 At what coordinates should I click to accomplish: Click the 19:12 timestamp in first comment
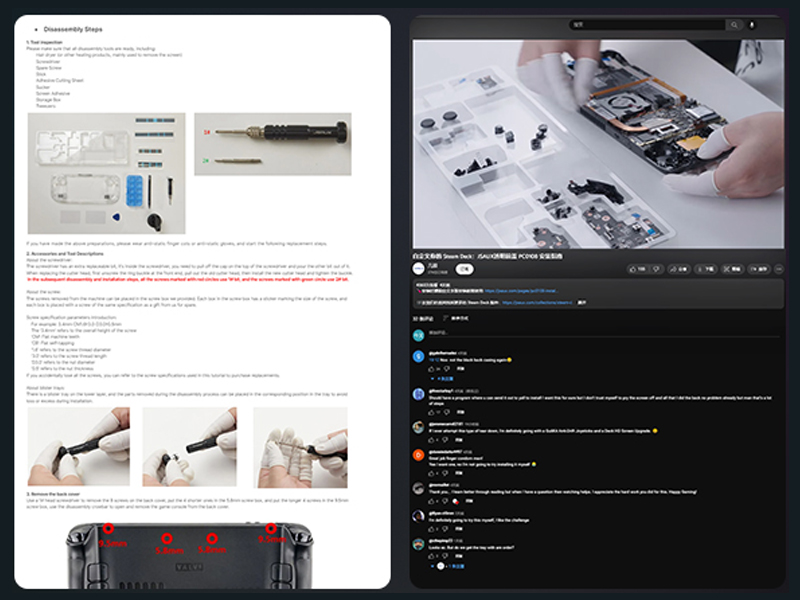[434, 360]
